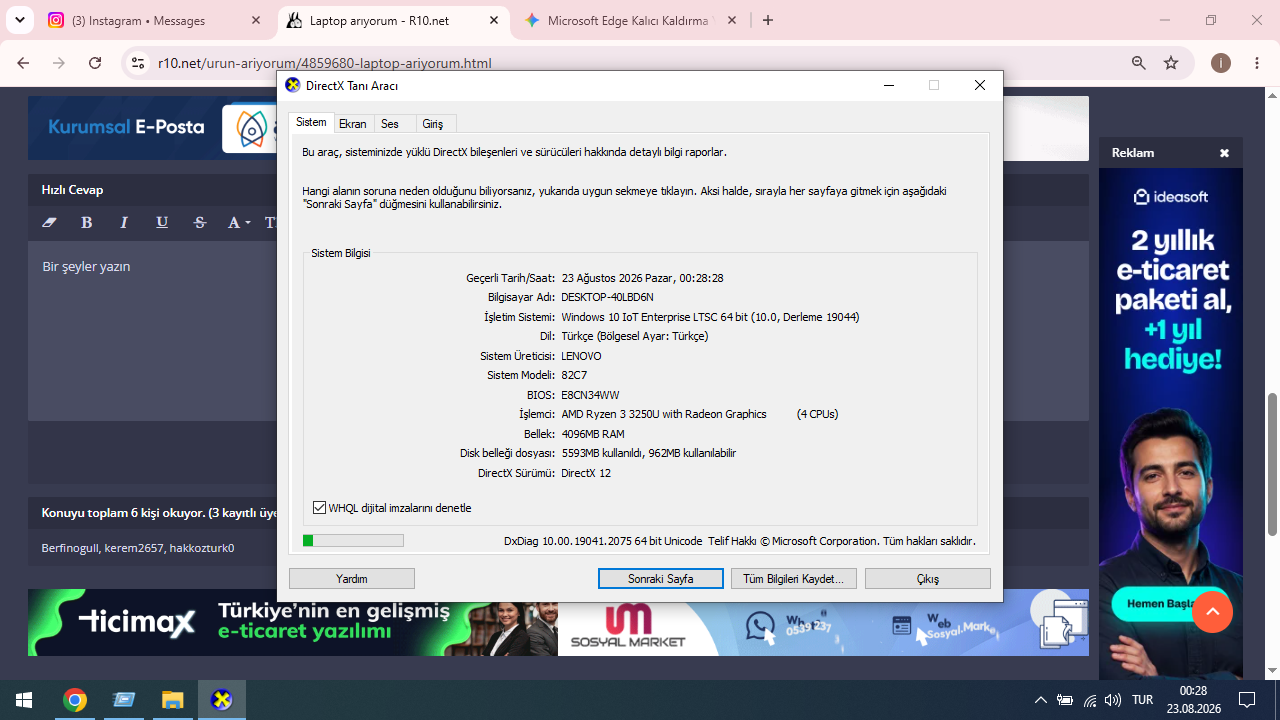Image resolution: width=1280 pixels, height=720 pixels.
Task: Open Chrome from the taskbar
Action: click(74, 700)
